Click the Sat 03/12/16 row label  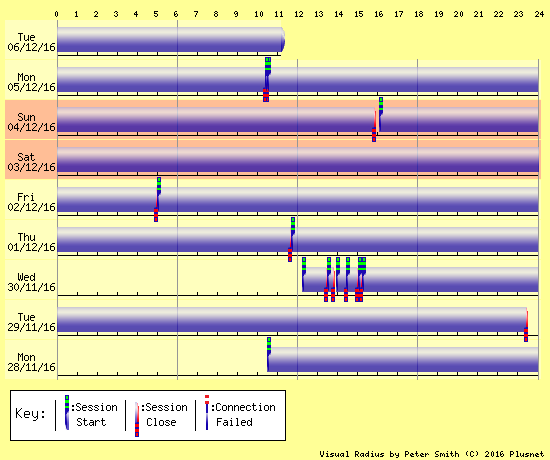(x=31, y=162)
